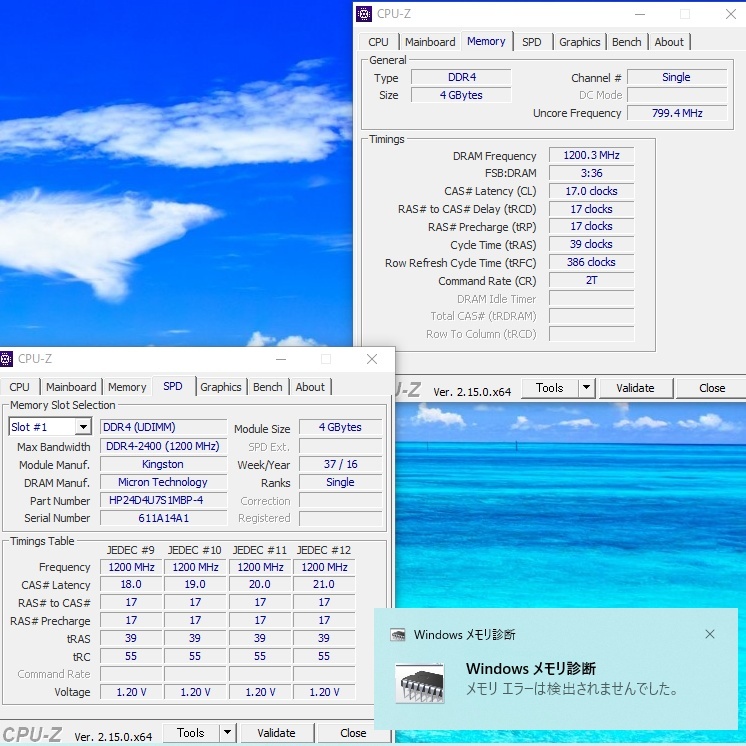Click the notification text メモリ エラーは検出されませんでした
This screenshot has height=746, width=746.
[x=572, y=690]
